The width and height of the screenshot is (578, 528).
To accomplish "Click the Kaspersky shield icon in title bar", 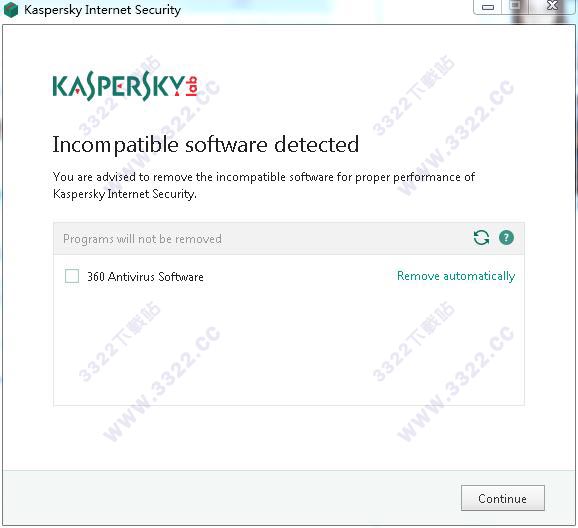I will [11, 10].
